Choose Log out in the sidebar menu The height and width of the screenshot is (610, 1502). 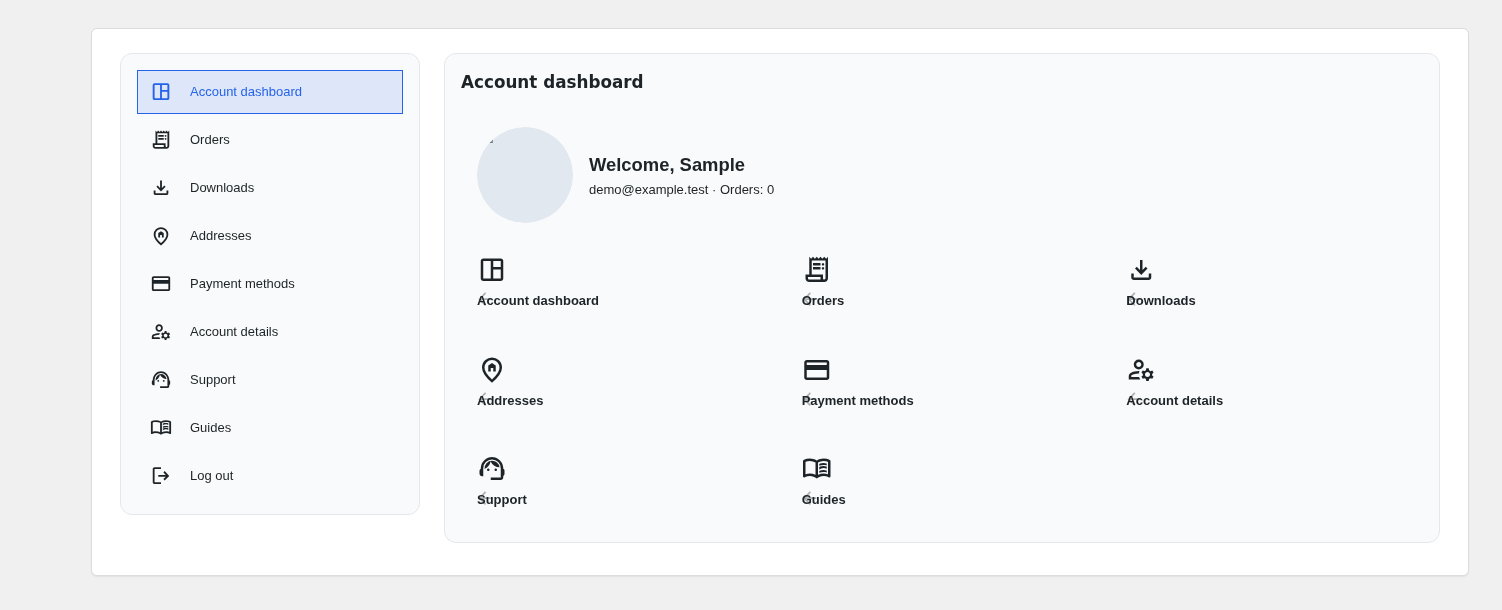270,476
